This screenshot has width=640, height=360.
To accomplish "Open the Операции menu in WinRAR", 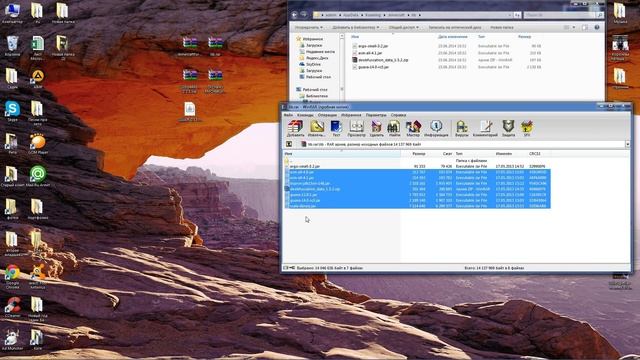I will coord(327,115).
